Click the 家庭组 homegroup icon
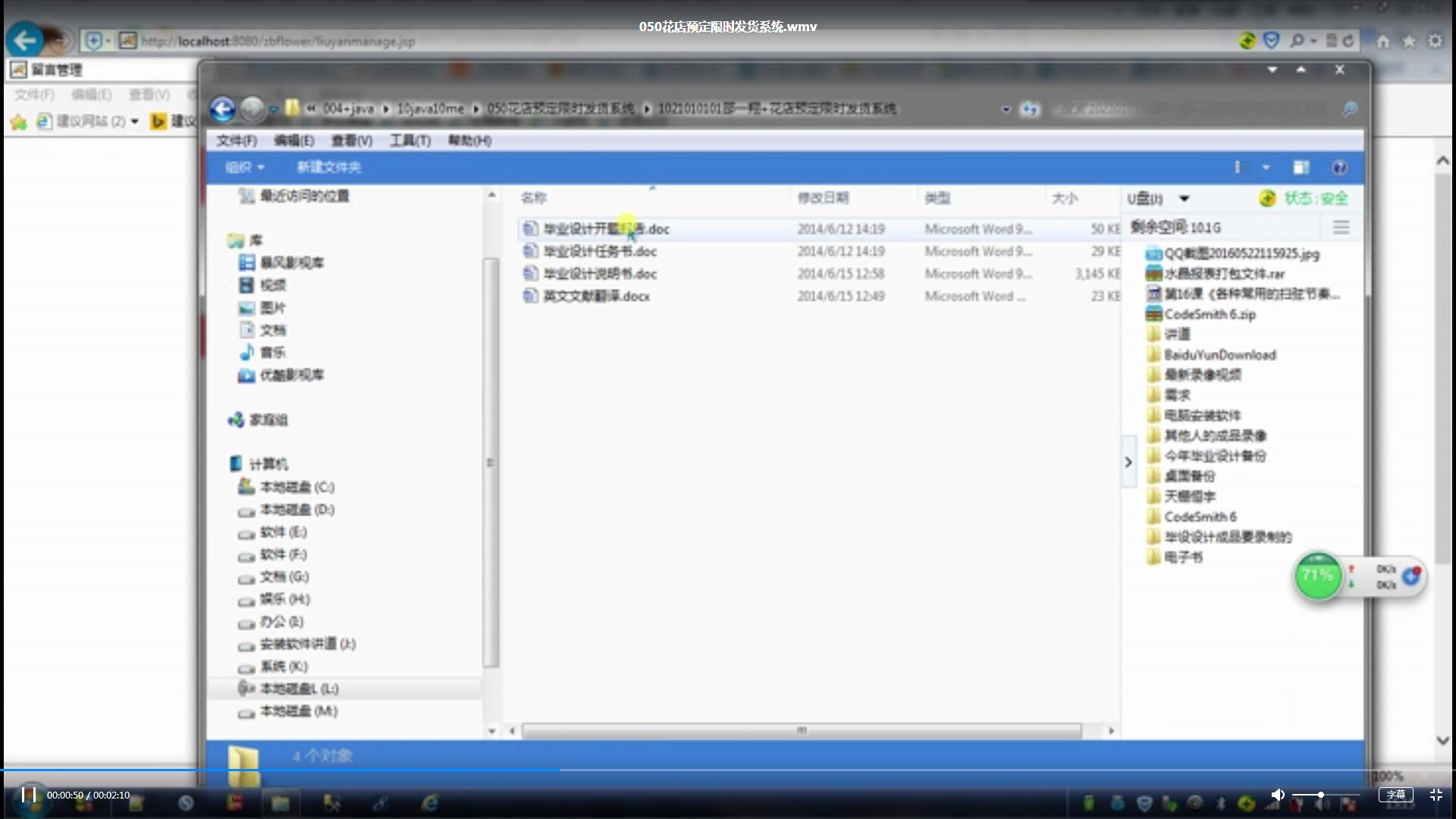 [236, 420]
